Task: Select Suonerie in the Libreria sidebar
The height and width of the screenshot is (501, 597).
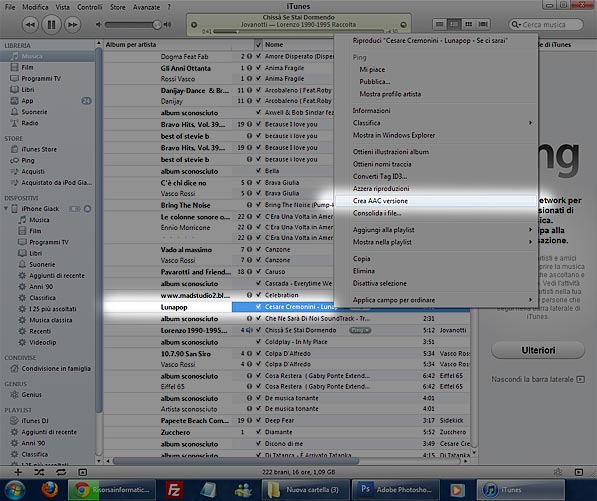Action: point(34,112)
